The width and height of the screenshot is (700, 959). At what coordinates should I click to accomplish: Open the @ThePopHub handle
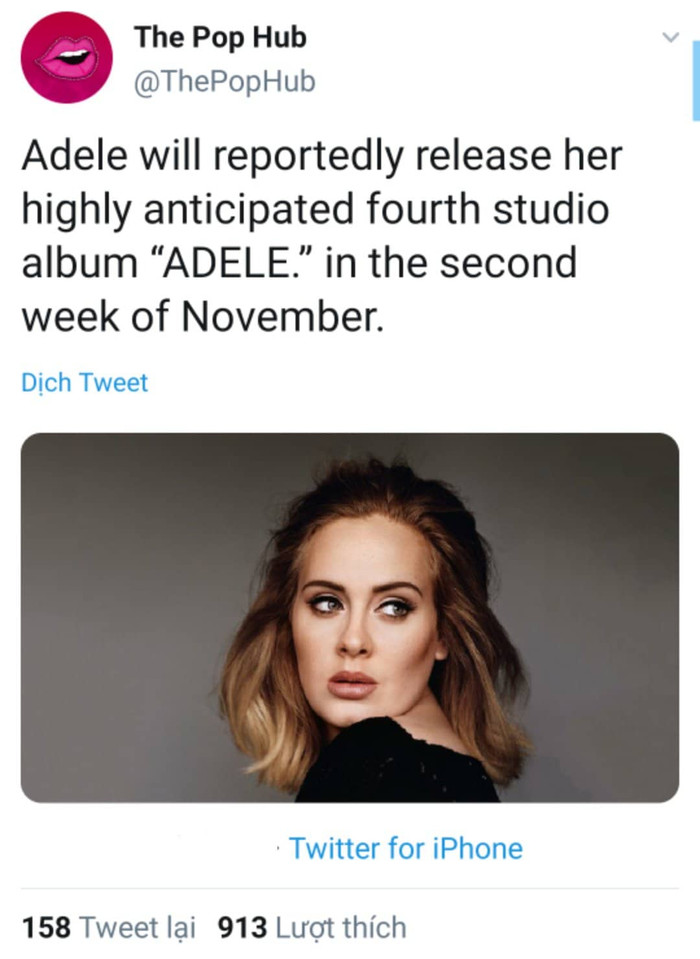click(x=224, y=81)
